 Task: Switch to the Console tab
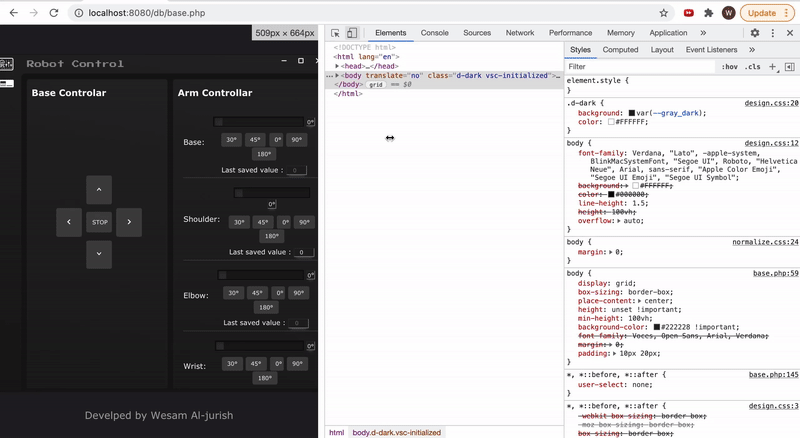coord(435,33)
